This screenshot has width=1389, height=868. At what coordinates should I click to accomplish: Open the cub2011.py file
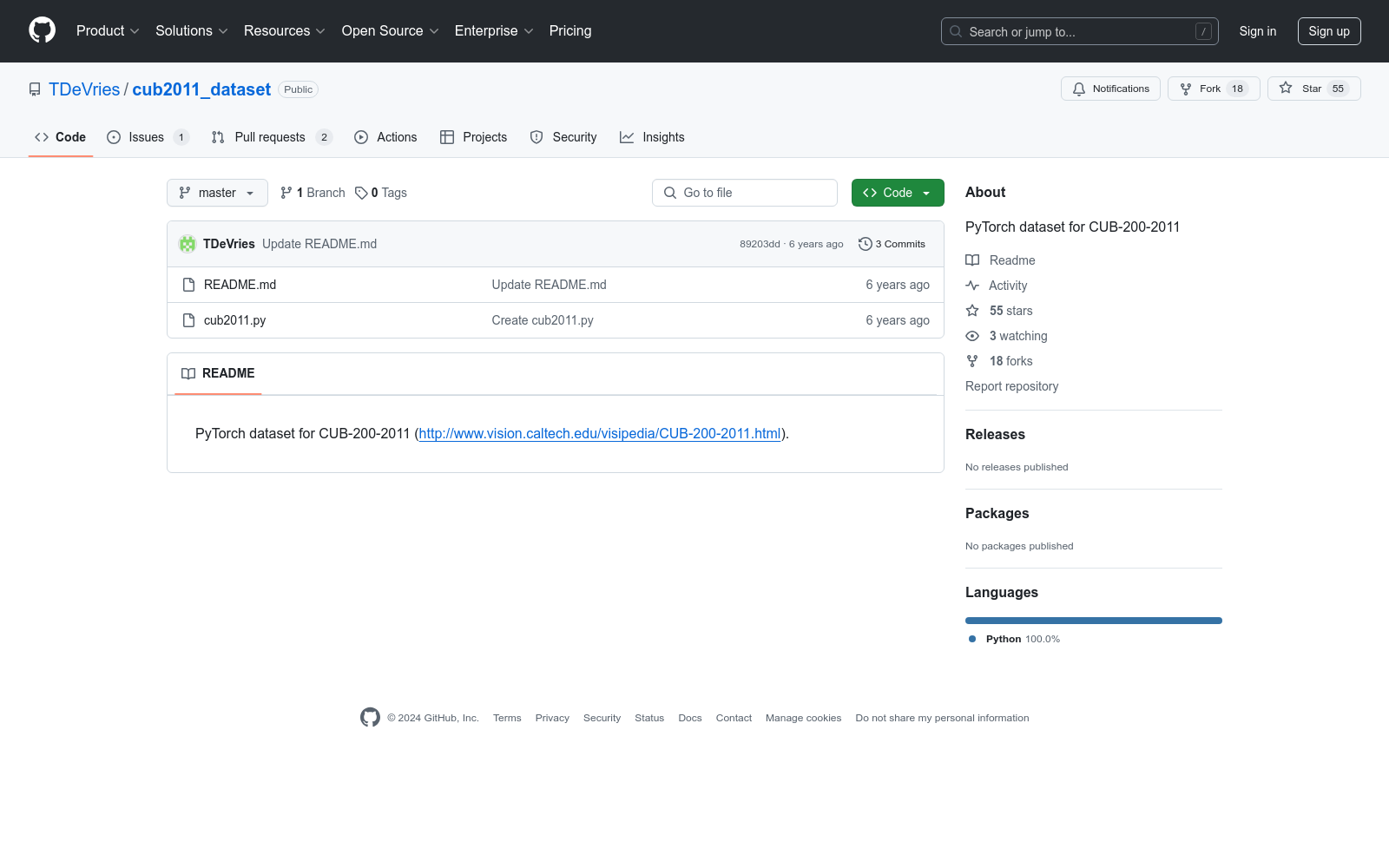click(x=234, y=320)
